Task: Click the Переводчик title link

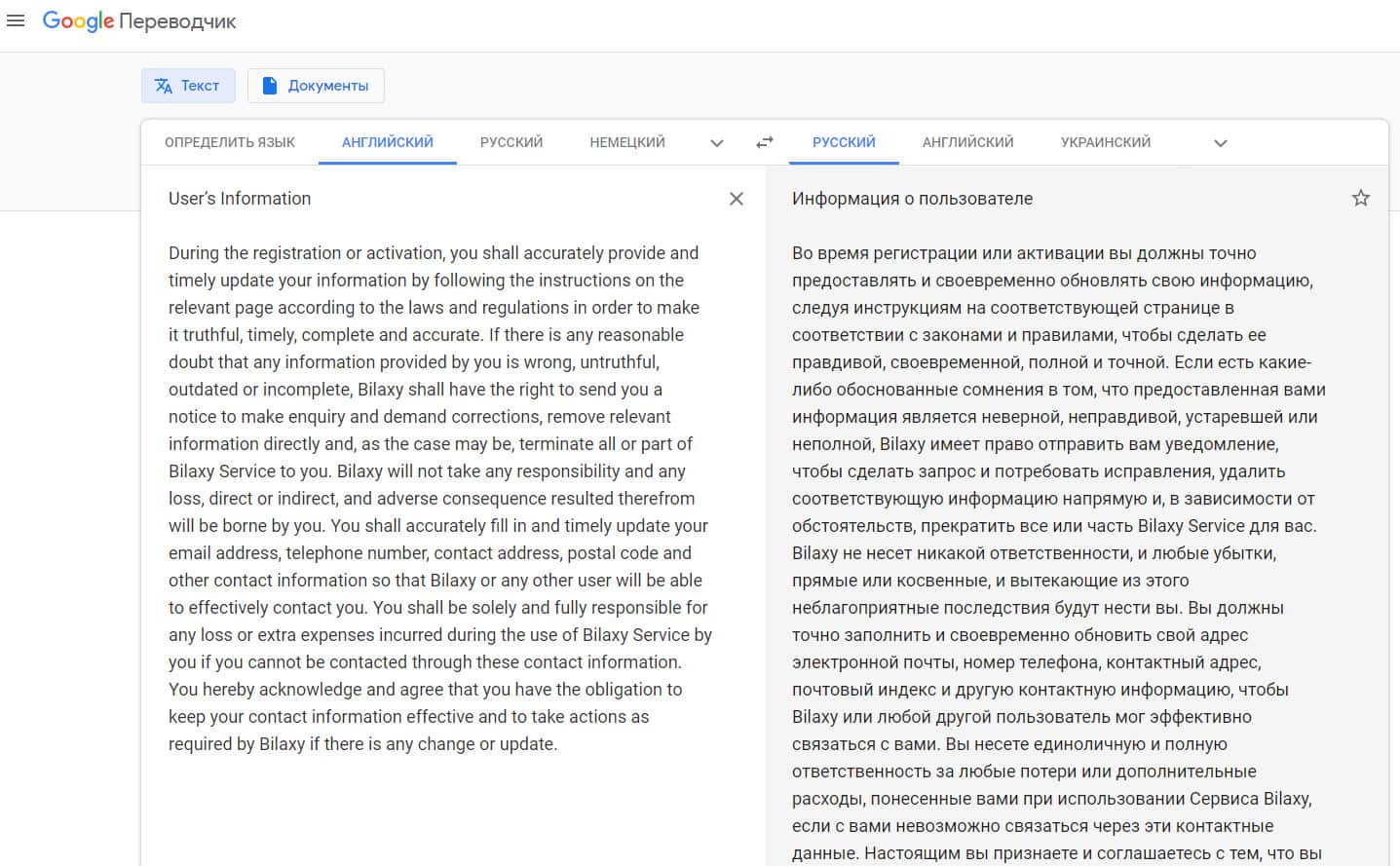Action: coord(177,21)
